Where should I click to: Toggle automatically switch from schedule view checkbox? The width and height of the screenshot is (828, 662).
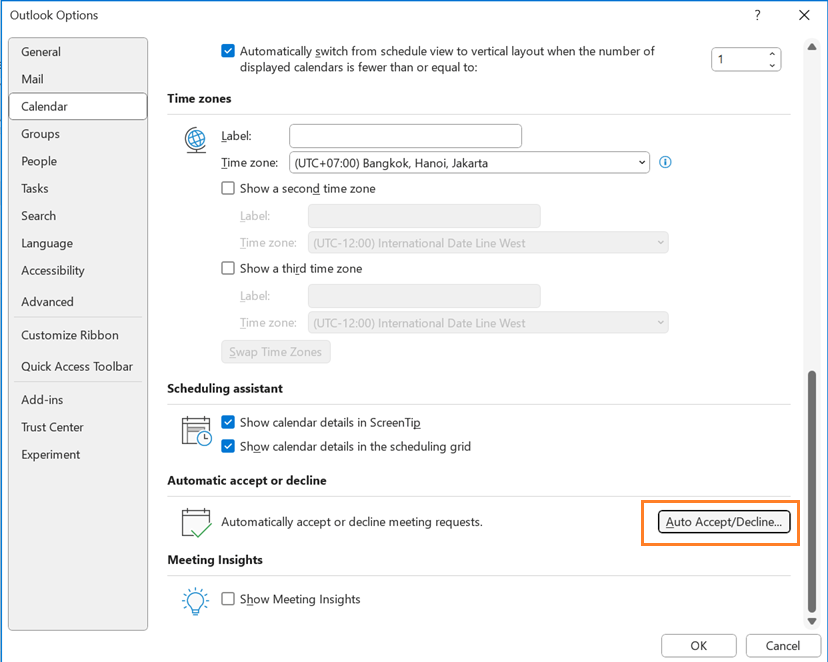coord(228,51)
